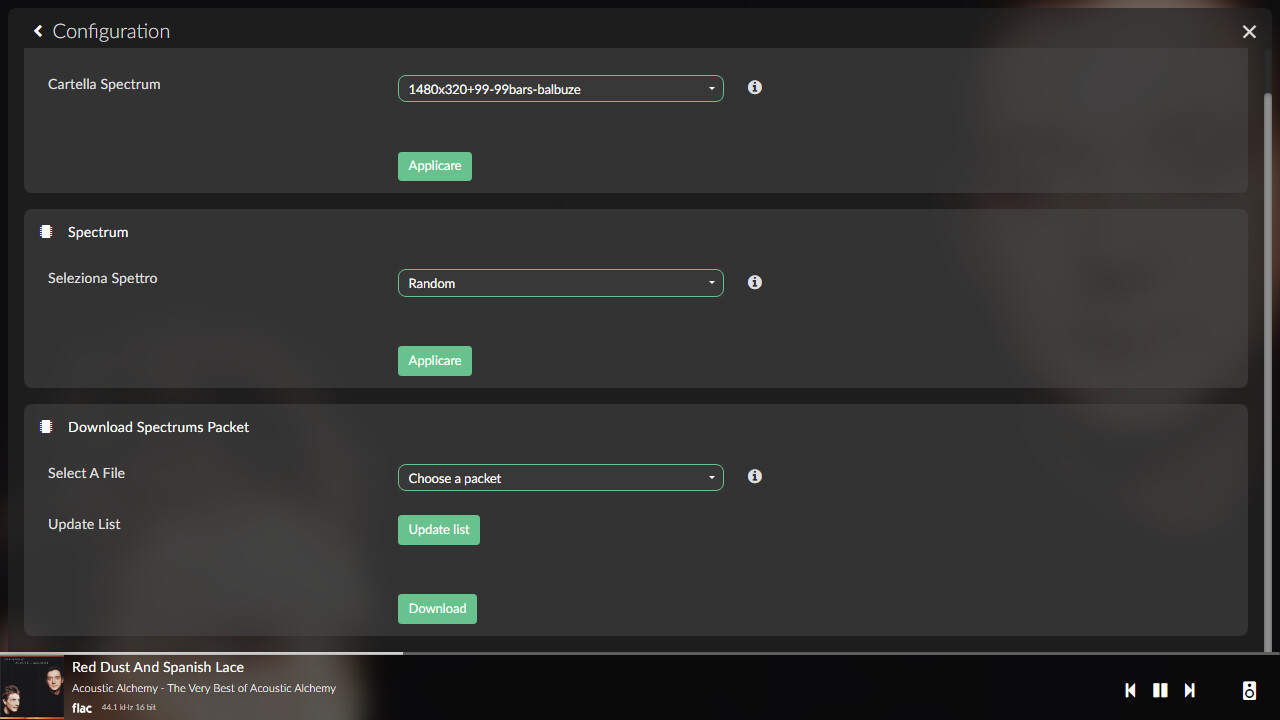Go back using the Configuration arrow
The height and width of the screenshot is (720, 1280).
coord(38,32)
